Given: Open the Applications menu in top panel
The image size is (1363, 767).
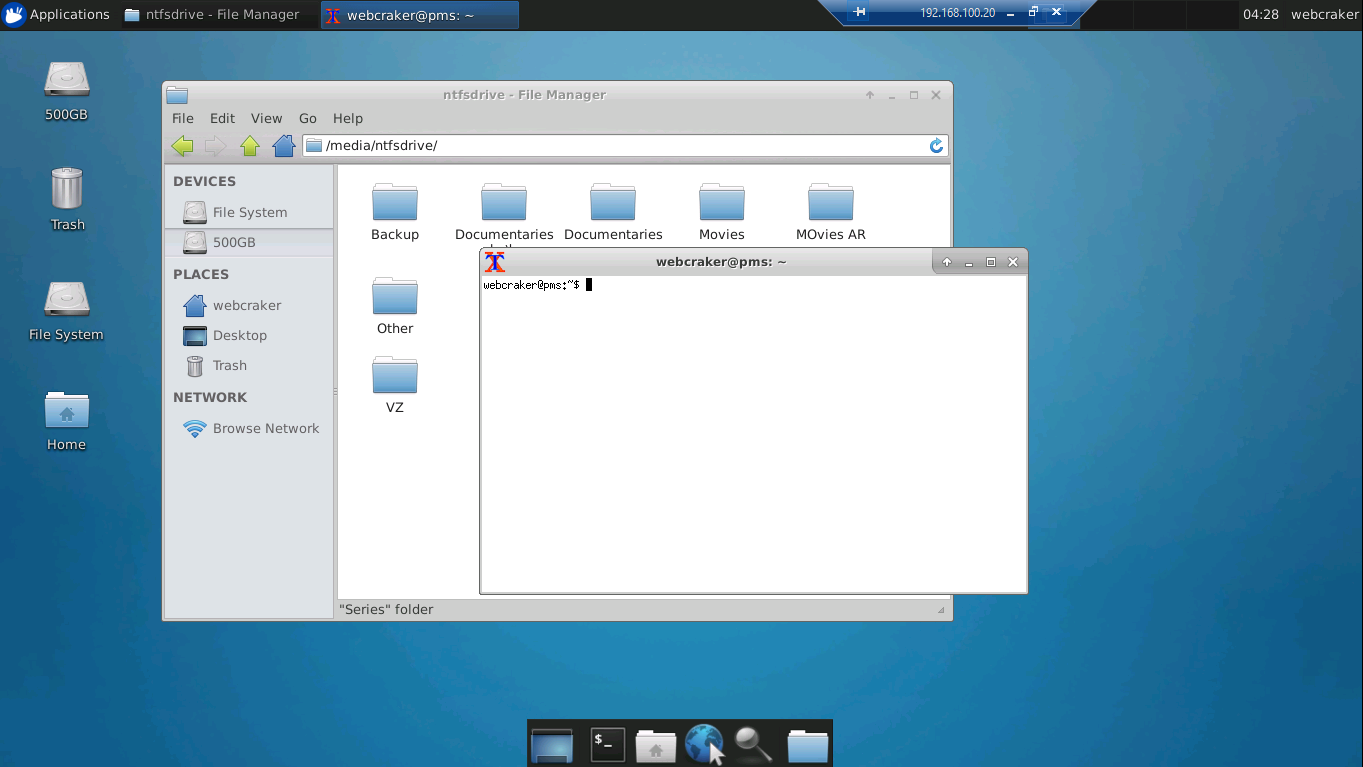Looking at the screenshot, I should (x=57, y=14).
